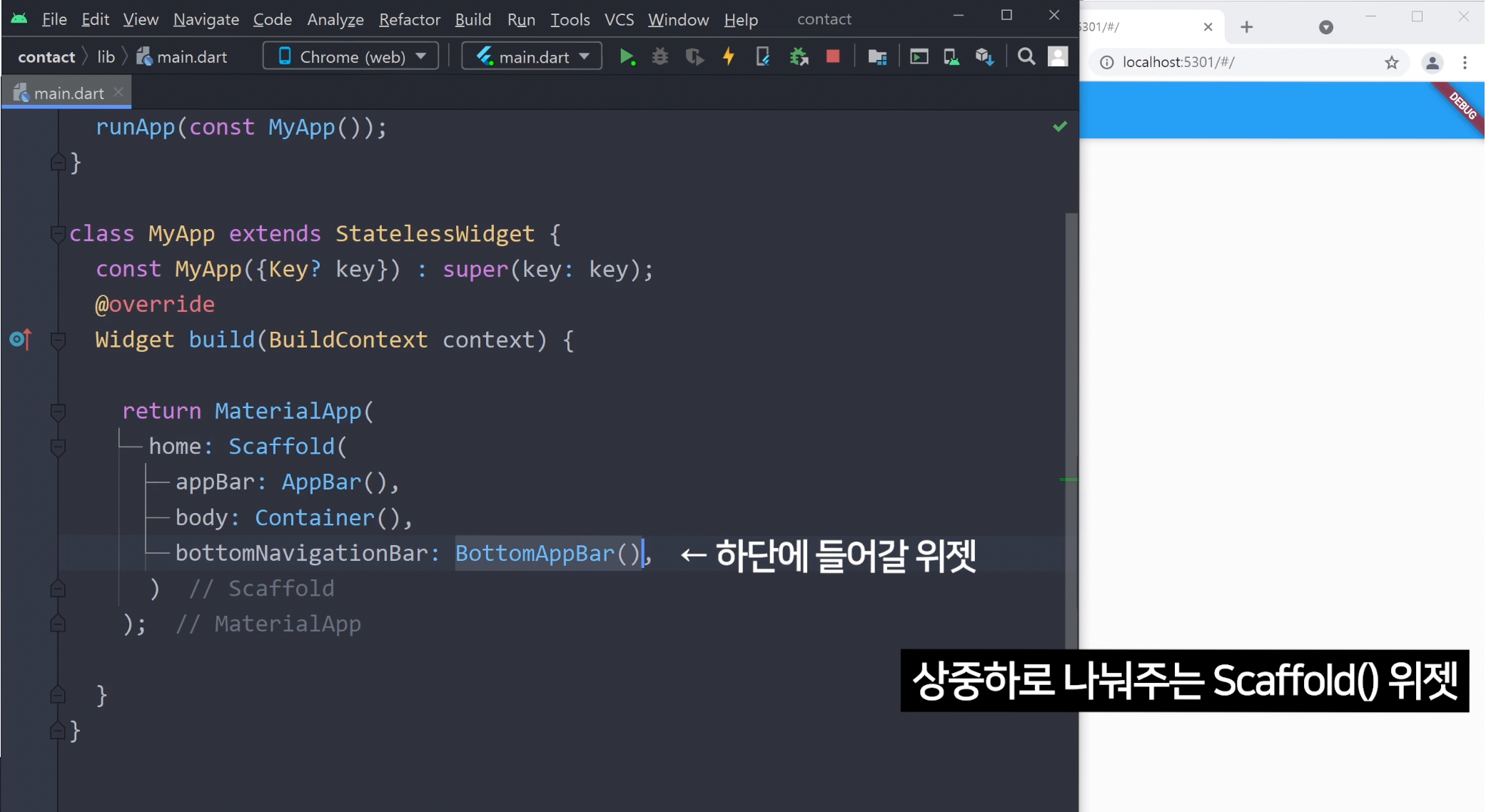Image resolution: width=1496 pixels, height=812 pixels.
Task: Click the green Run button
Action: (x=627, y=57)
